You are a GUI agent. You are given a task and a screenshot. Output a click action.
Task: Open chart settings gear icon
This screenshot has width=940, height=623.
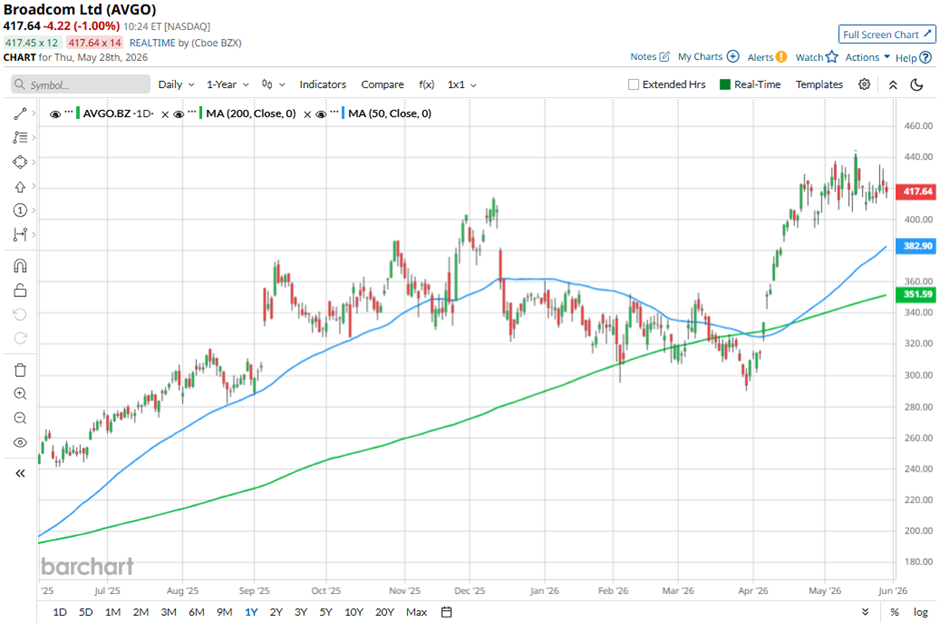(x=864, y=85)
